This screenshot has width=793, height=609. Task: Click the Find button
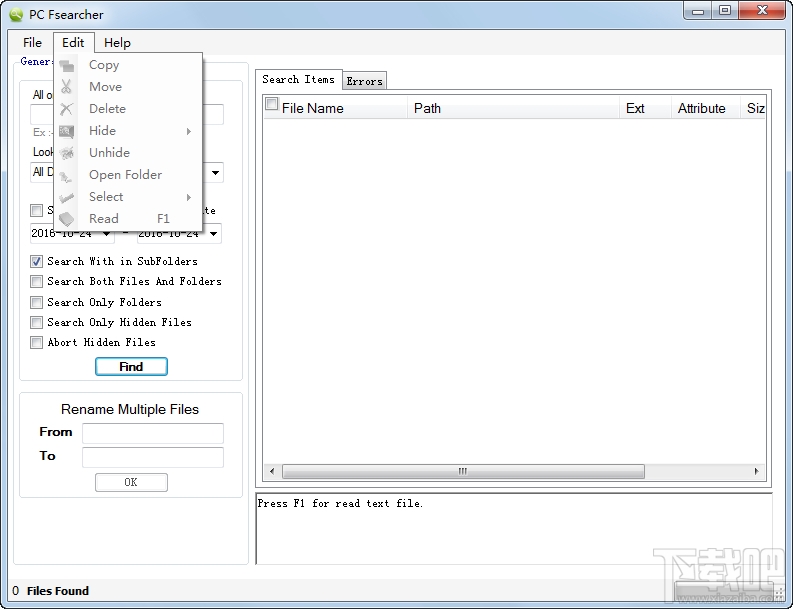coord(131,367)
